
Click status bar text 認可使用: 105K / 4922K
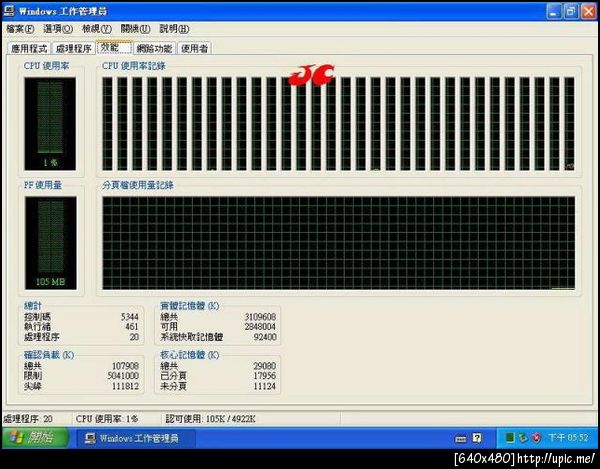pos(210,419)
